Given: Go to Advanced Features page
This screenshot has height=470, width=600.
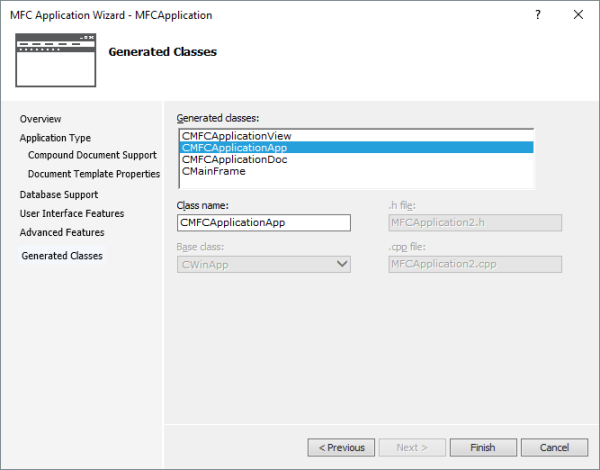Looking at the screenshot, I should click(62, 232).
